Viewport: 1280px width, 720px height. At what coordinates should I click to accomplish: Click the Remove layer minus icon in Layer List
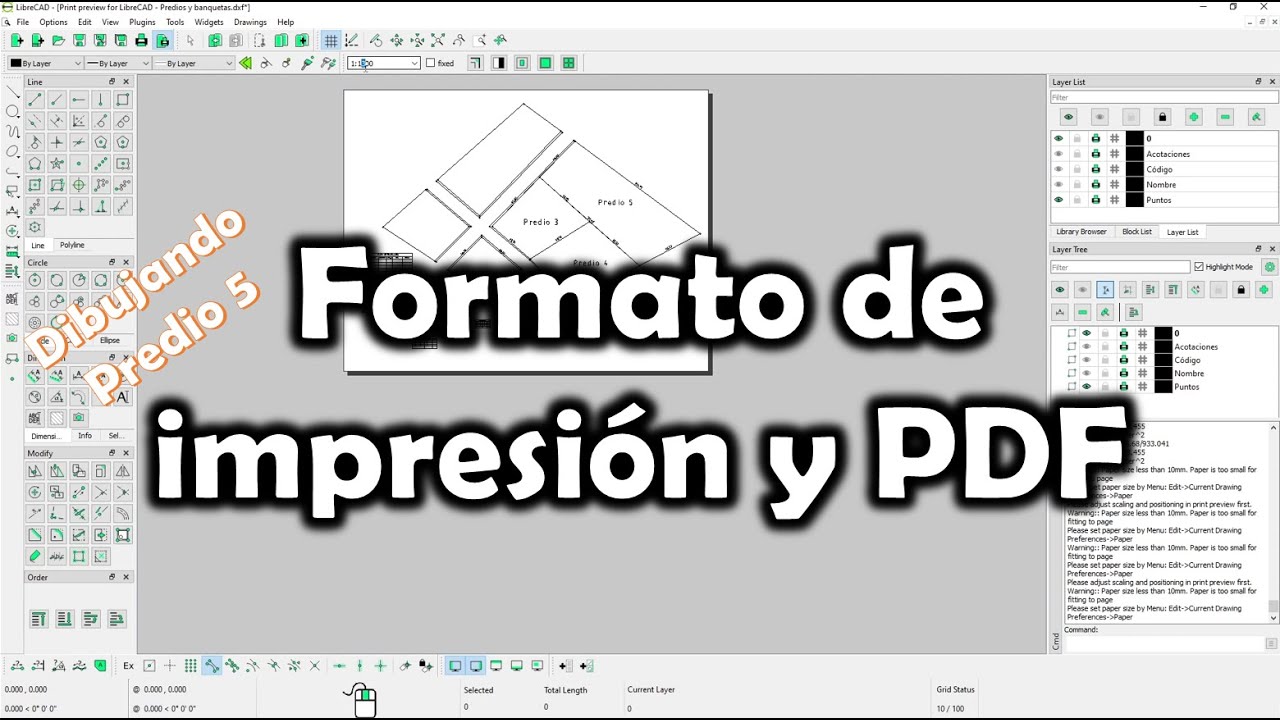pos(1225,117)
